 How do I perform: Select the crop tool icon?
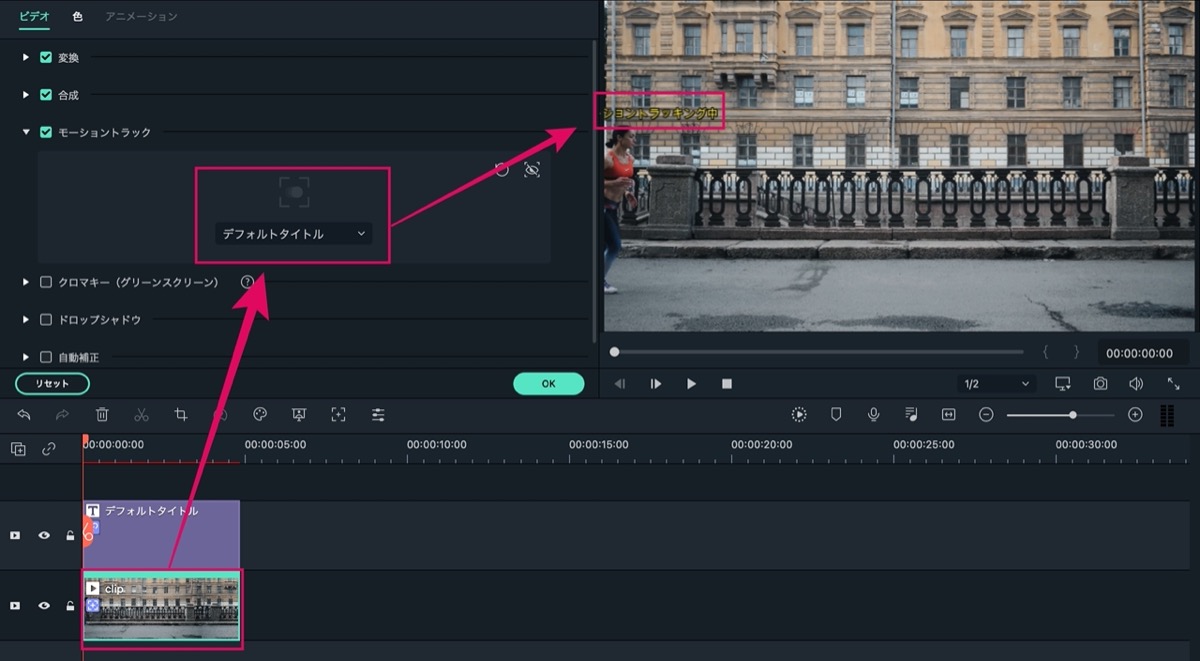click(181, 414)
